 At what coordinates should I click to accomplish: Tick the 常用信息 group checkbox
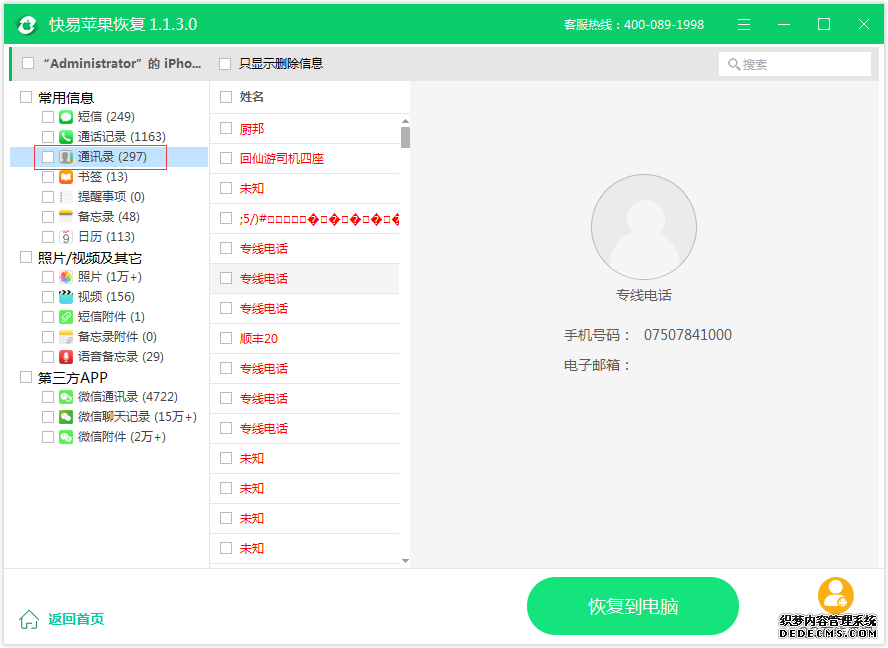tap(26, 97)
